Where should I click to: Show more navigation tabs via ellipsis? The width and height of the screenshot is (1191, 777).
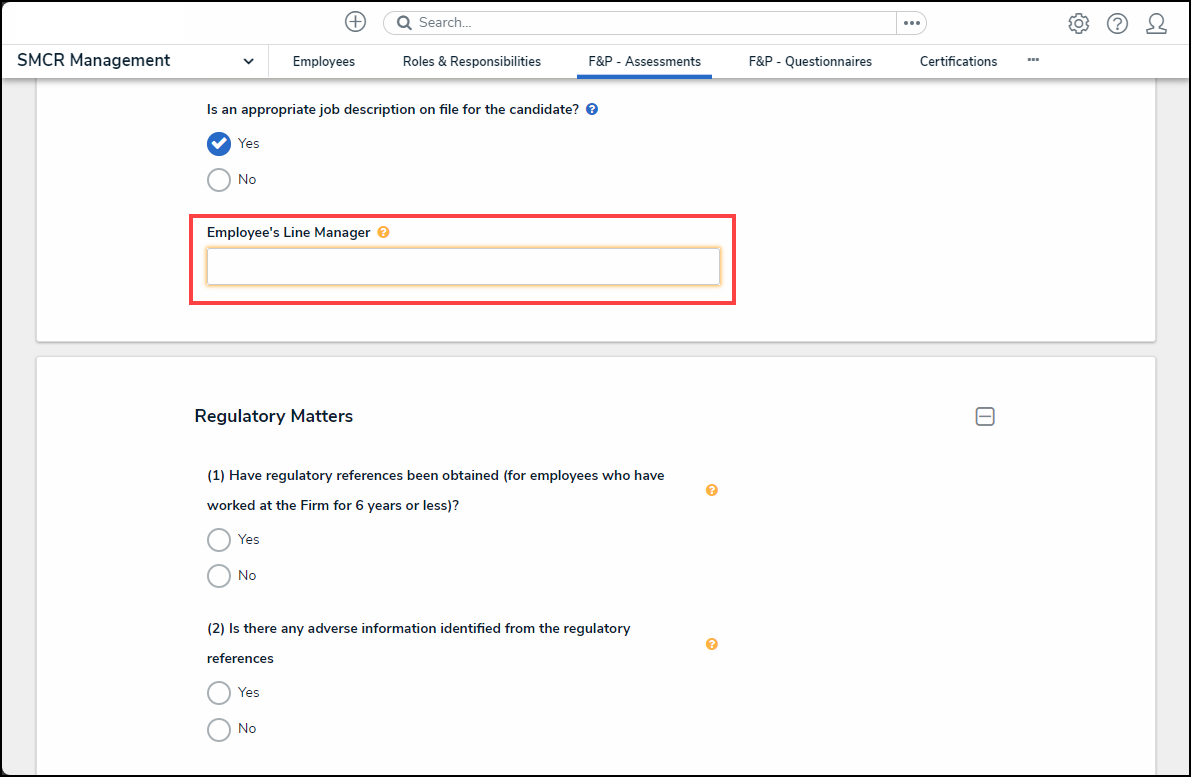pos(1033,61)
